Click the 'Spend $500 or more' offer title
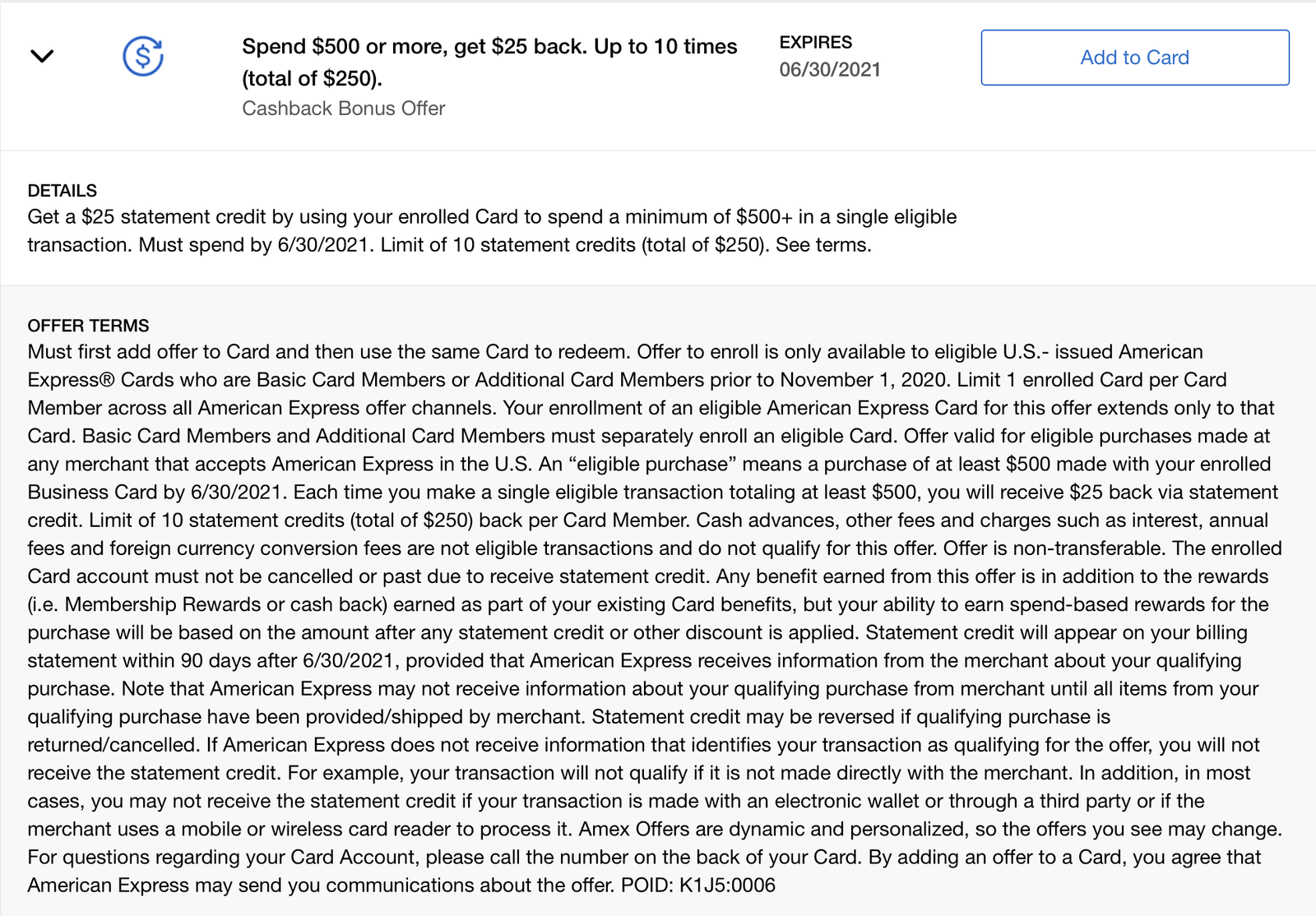 click(489, 47)
